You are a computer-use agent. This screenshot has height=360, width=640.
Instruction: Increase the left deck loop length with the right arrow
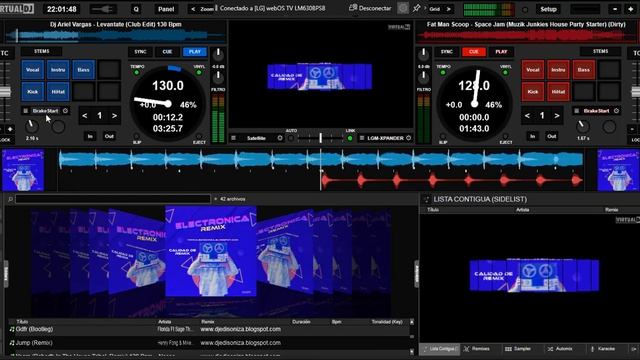pos(114,116)
